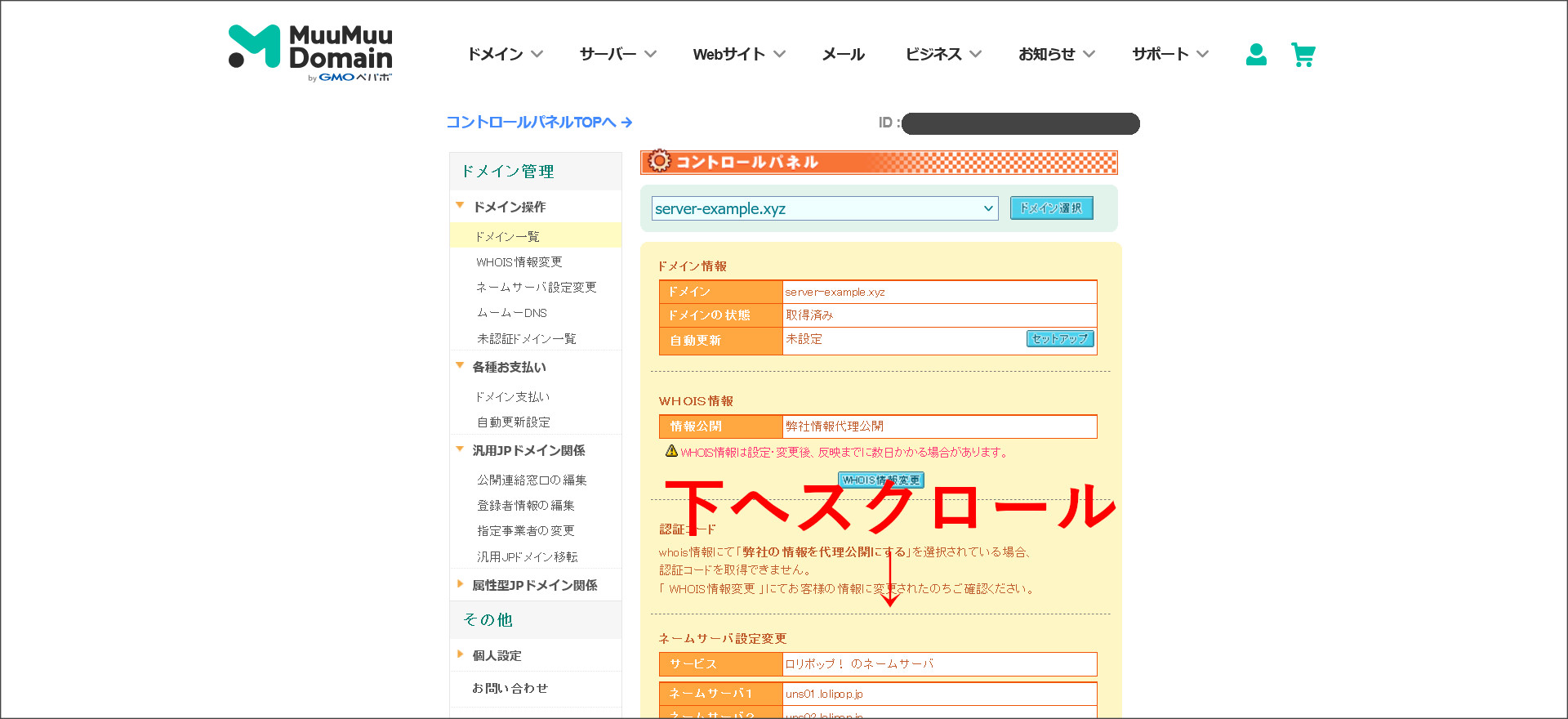The image size is (1568, 719).
Task: Open ドメイン支払い in sidebar
Action: tap(513, 396)
